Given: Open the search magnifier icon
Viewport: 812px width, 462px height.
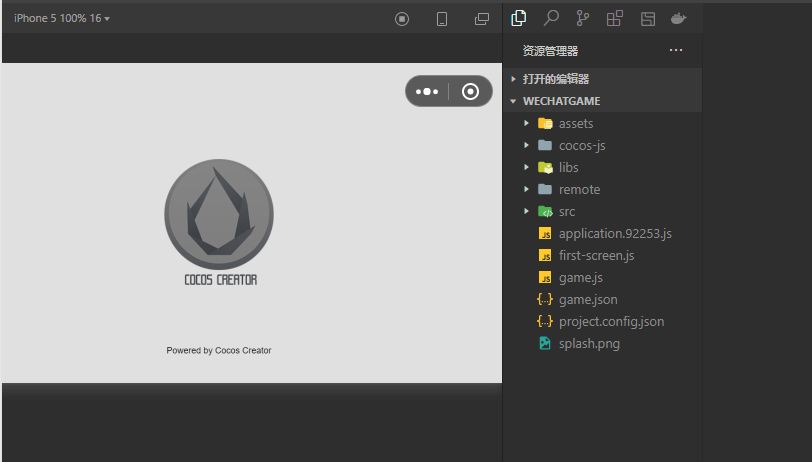Looking at the screenshot, I should pyautogui.click(x=551, y=18).
